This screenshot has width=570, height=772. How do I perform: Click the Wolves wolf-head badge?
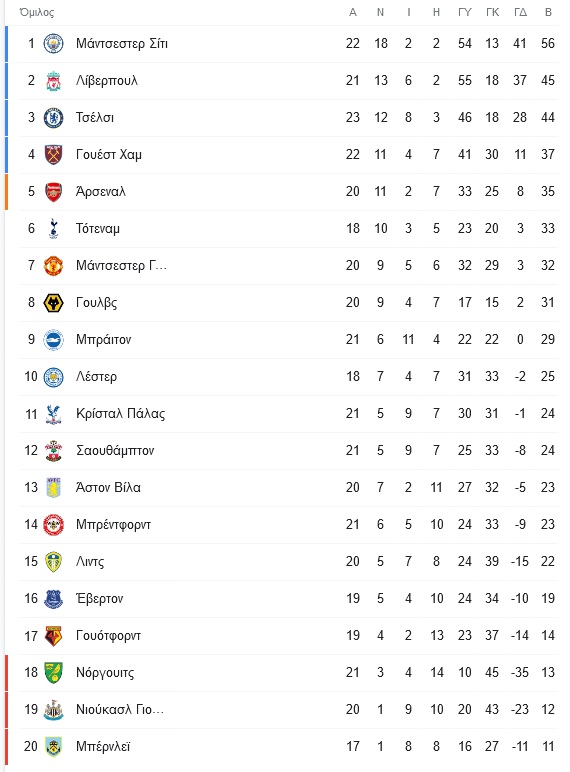click(x=53, y=303)
